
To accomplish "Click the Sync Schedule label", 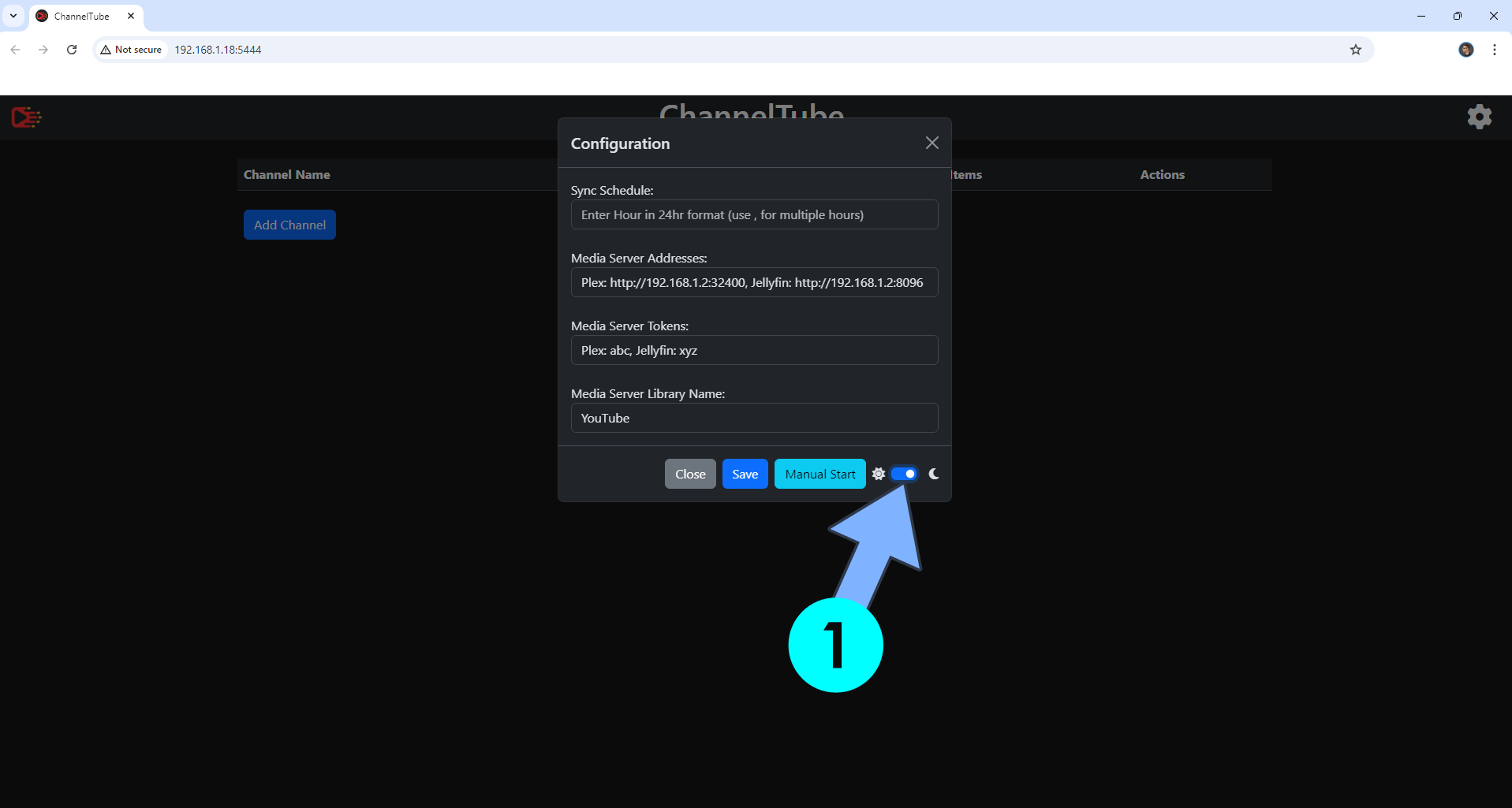I will click(612, 191).
